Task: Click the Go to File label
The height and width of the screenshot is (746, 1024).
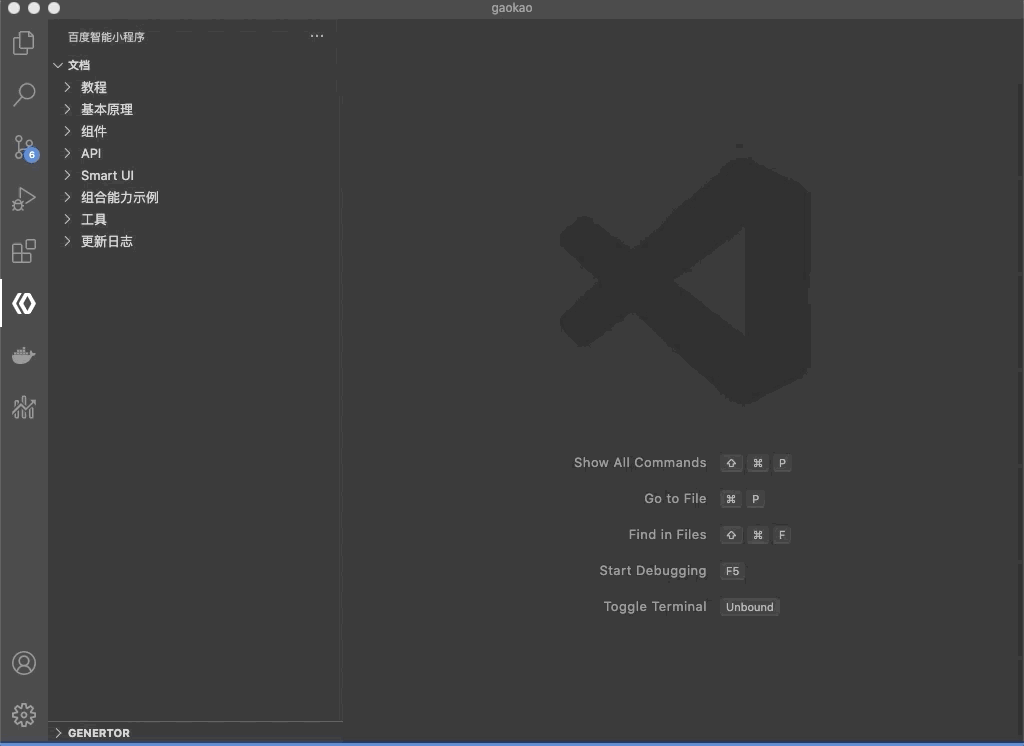Action: [675, 498]
